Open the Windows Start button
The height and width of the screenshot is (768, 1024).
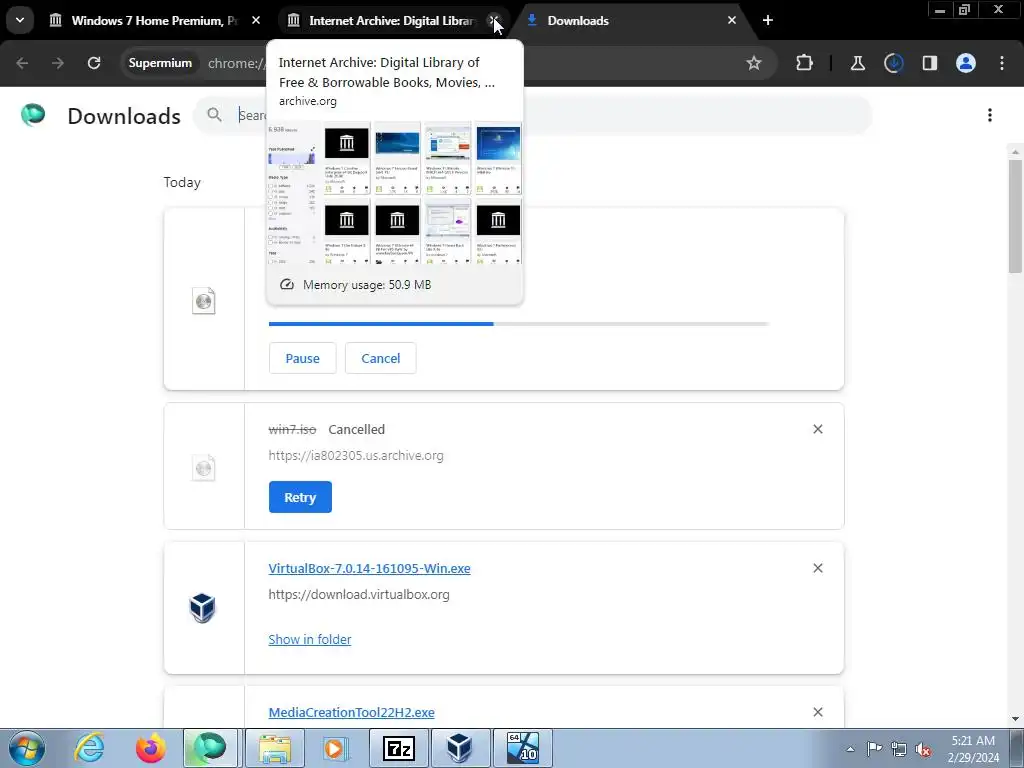click(27, 748)
